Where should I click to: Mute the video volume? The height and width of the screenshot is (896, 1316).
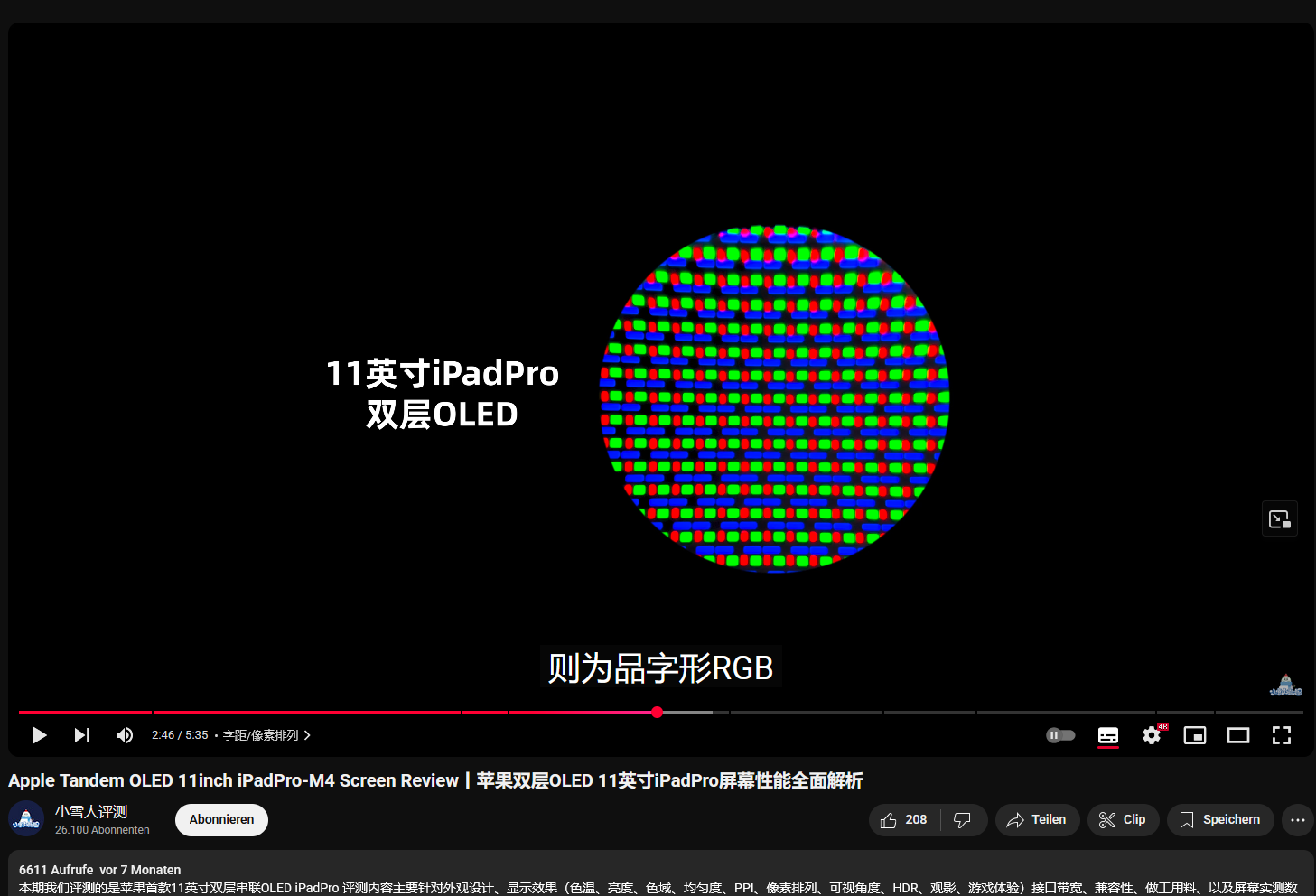[124, 735]
